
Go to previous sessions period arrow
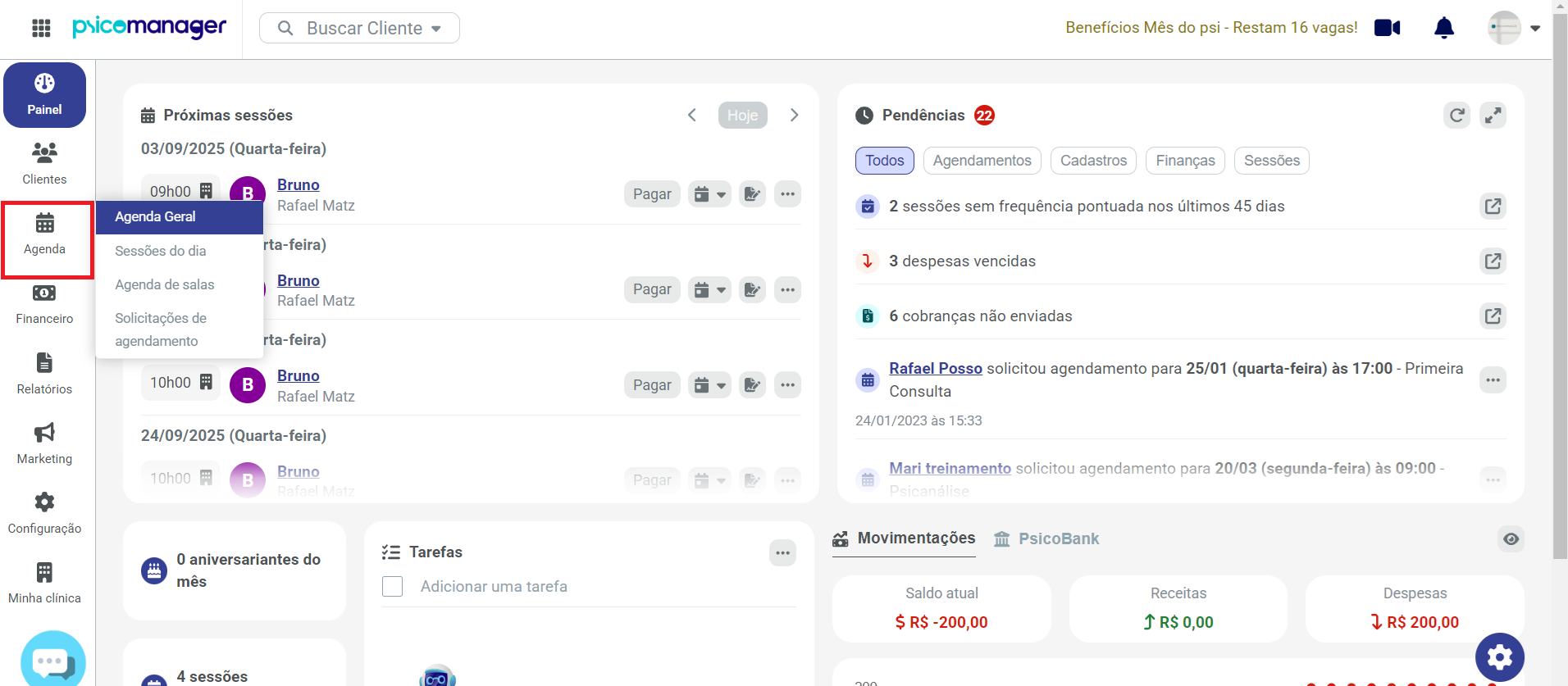692,115
